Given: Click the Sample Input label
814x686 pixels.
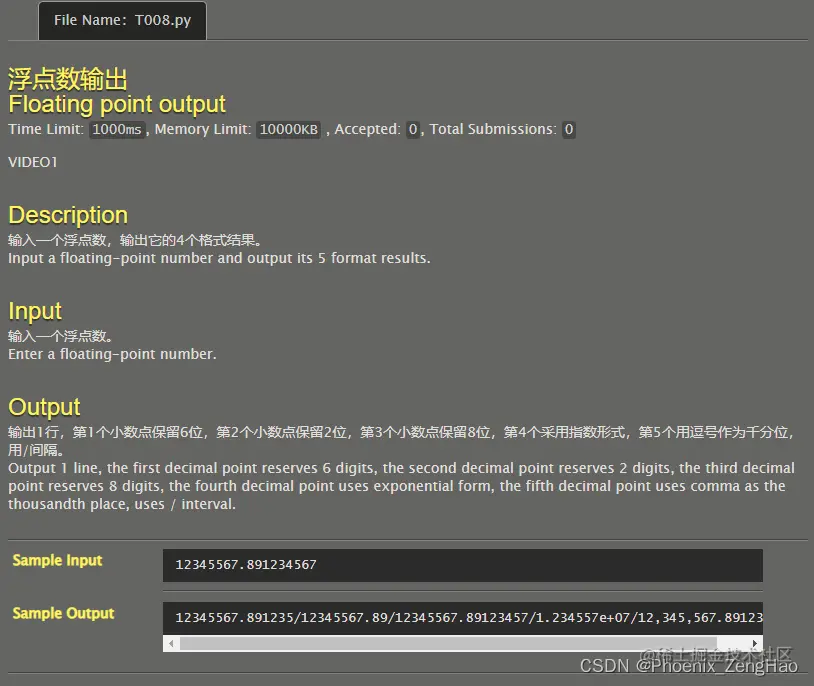Looking at the screenshot, I should click(x=57, y=560).
